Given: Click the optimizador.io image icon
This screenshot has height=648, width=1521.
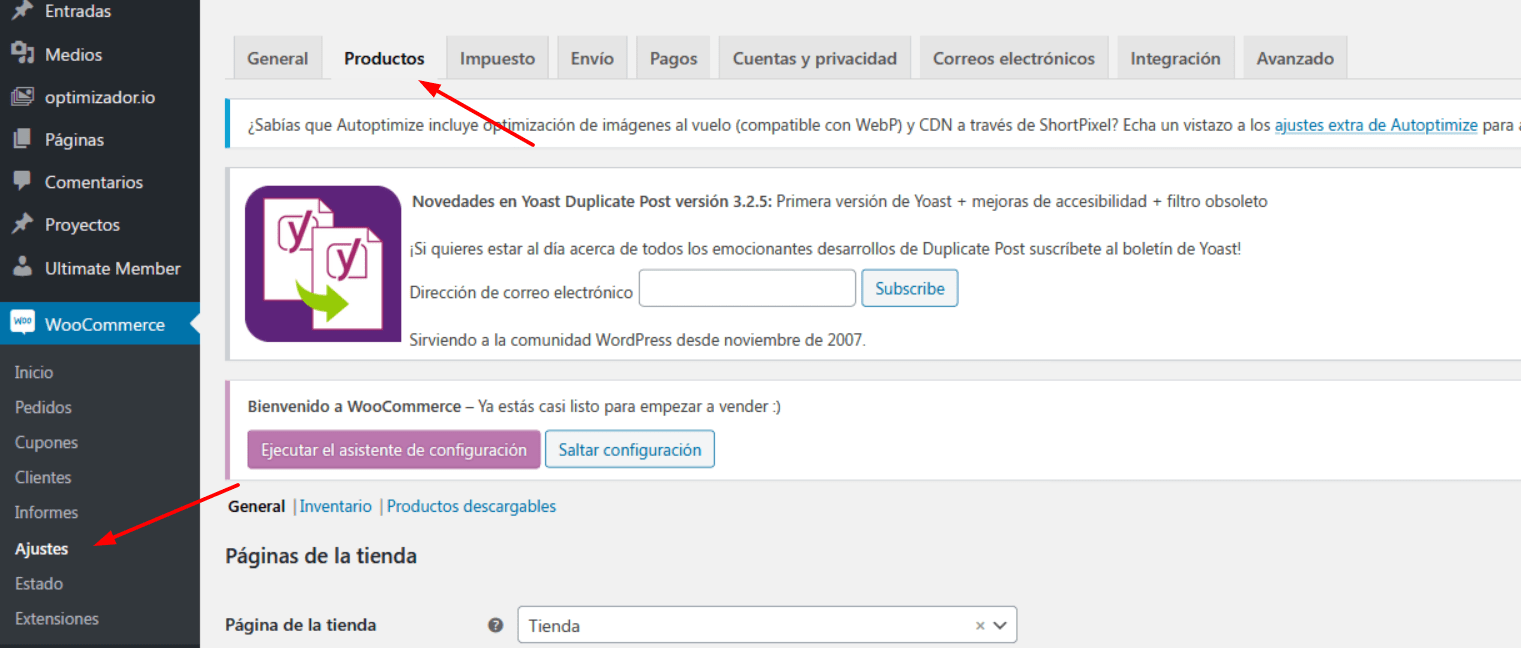Looking at the screenshot, I should tap(22, 97).
